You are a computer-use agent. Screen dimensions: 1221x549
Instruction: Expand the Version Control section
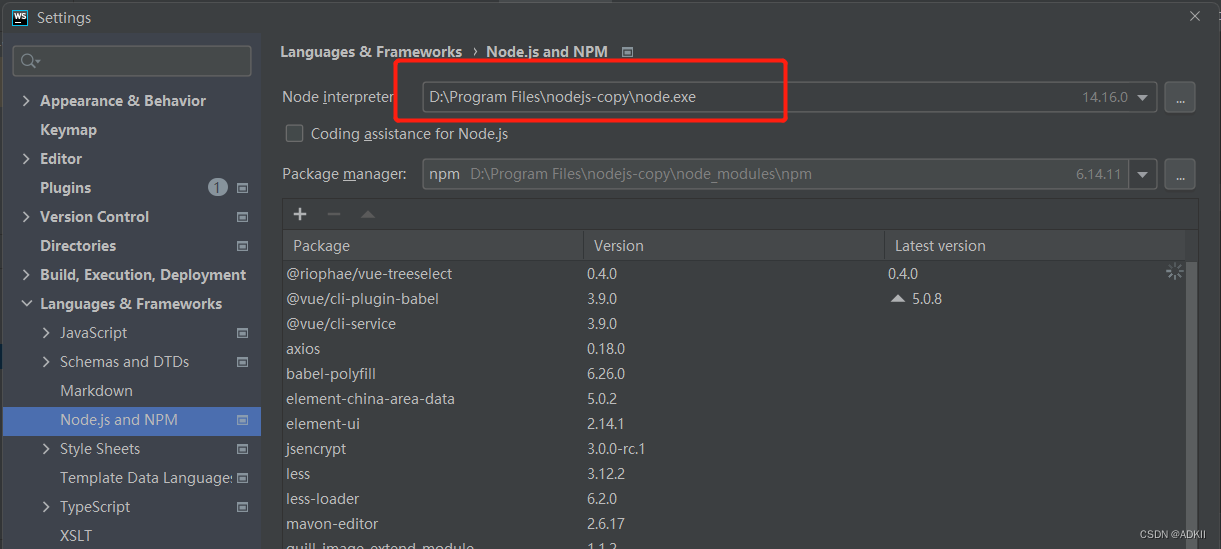tap(26, 217)
